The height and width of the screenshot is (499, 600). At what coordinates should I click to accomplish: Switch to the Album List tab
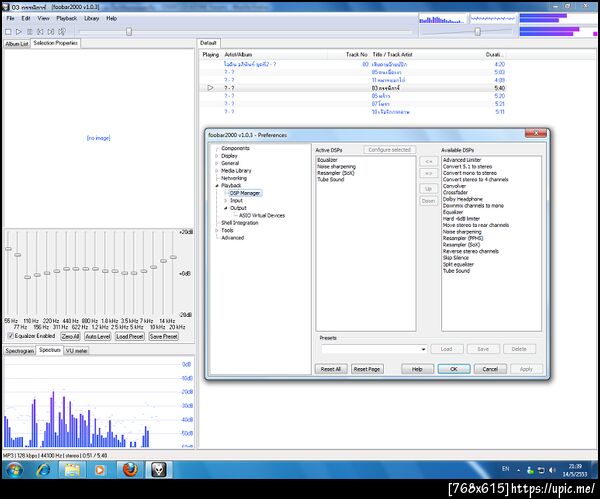click(17, 44)
